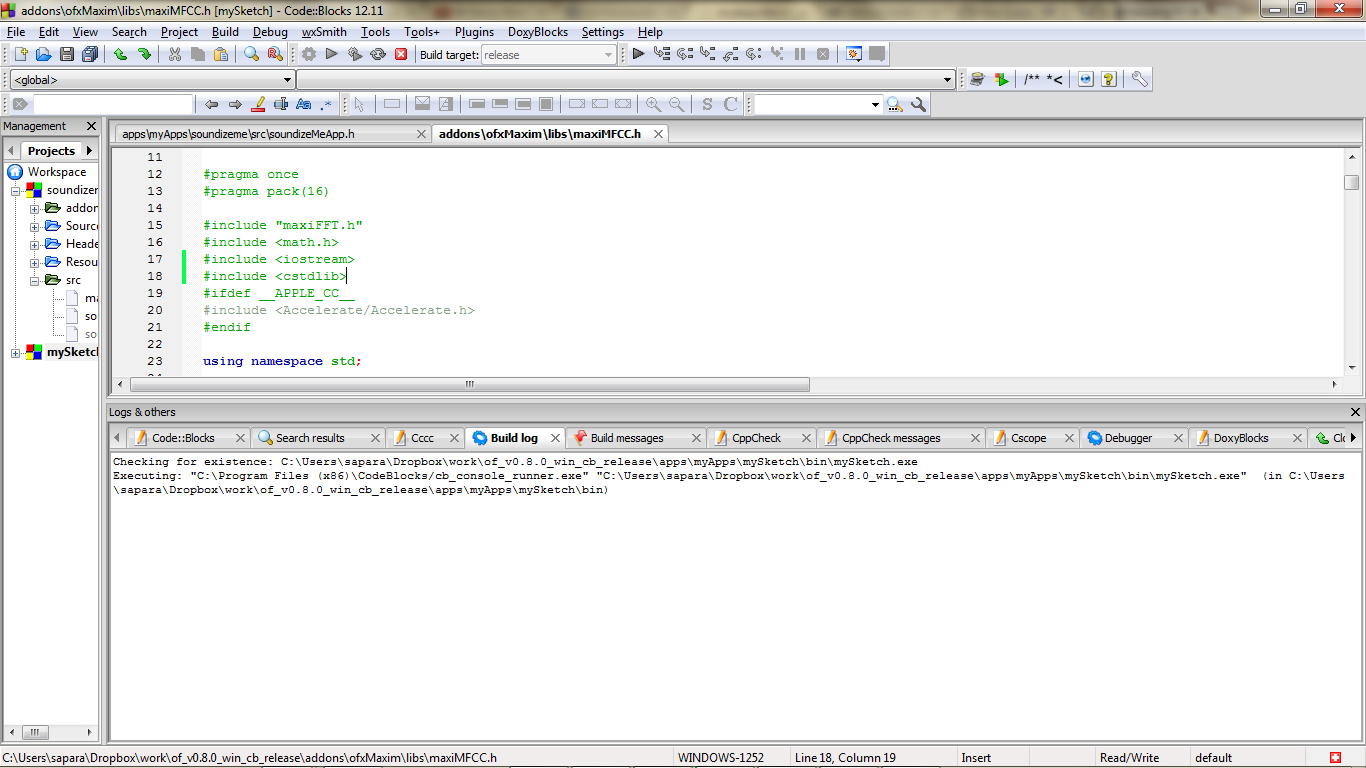
Task: Open the DoxyBlocks menu
Action: click(538, 32)
